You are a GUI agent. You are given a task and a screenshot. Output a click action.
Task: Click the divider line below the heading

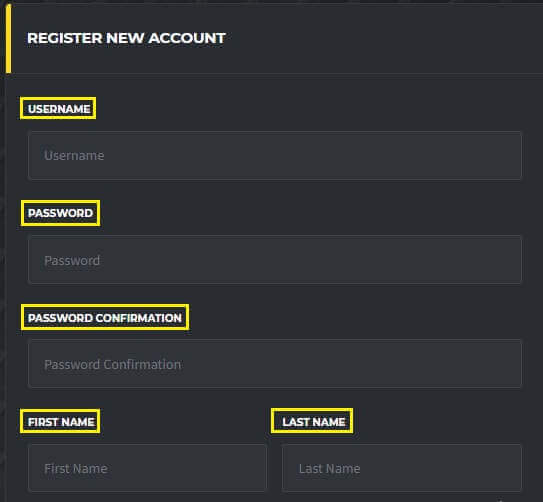(277, 73)
